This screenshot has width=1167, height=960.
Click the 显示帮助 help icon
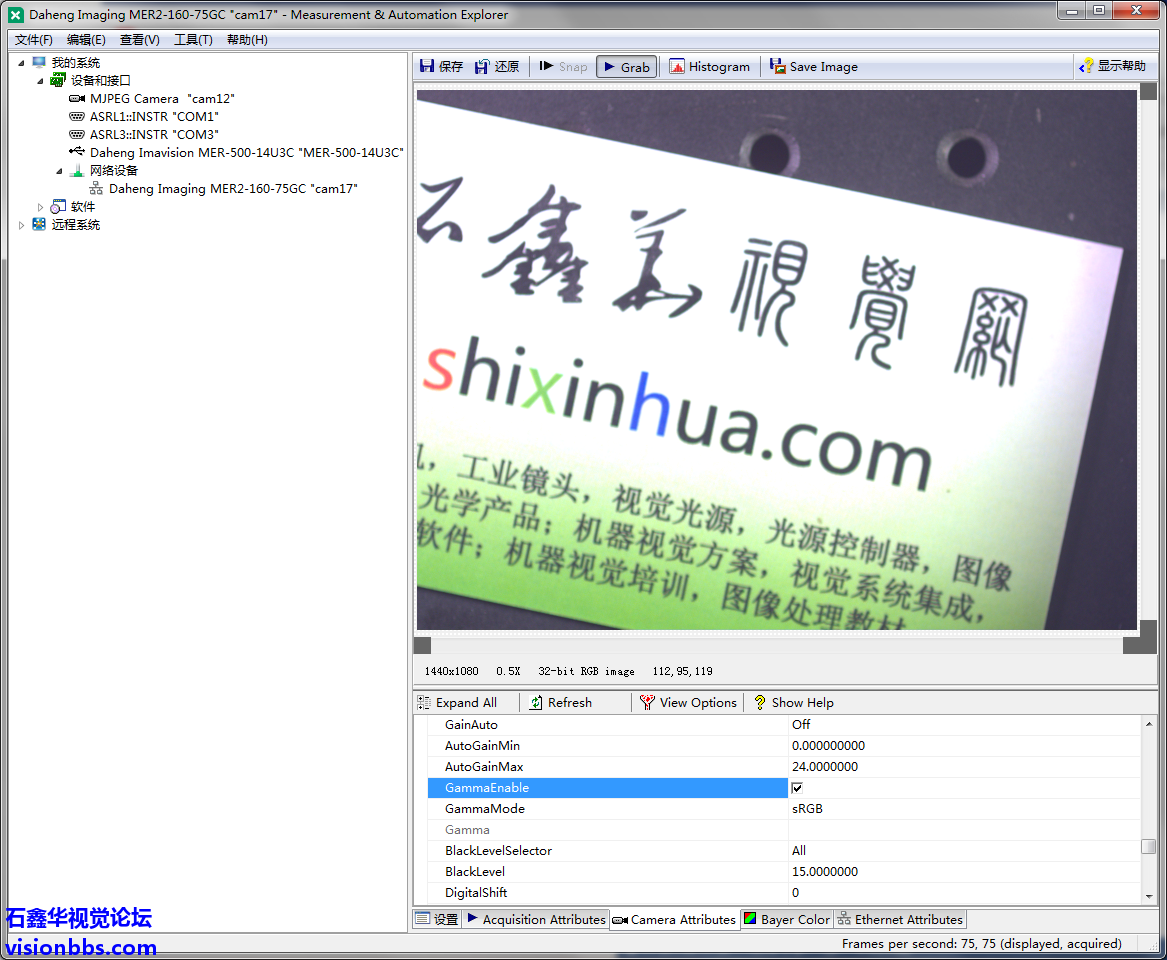(1087, 66)
